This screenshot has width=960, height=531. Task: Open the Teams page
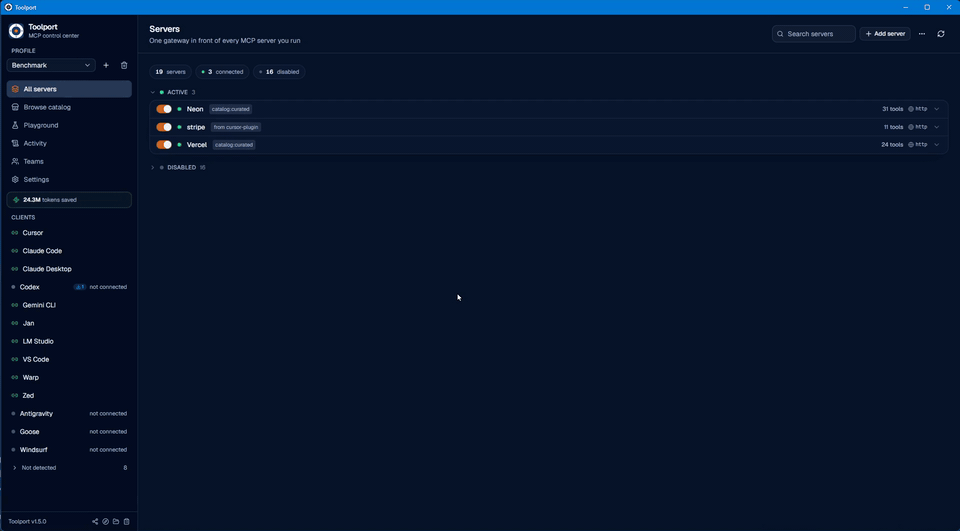pyautogui.click(x=69, y=161)
